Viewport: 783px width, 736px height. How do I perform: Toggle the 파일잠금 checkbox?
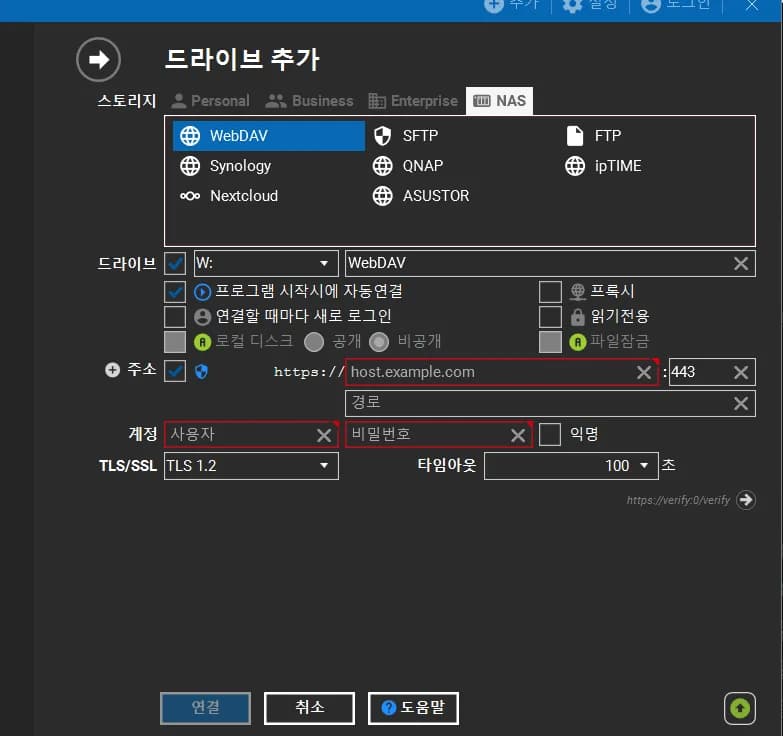click(550, 342)
